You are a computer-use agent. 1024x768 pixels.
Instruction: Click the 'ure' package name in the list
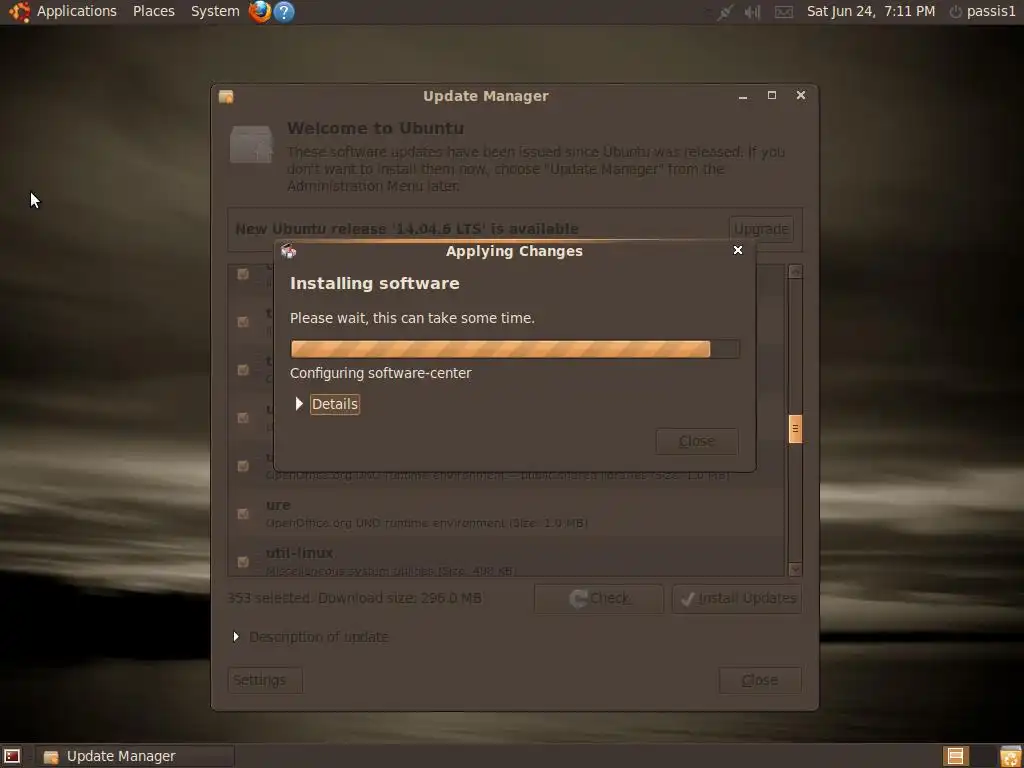point(278,505)
